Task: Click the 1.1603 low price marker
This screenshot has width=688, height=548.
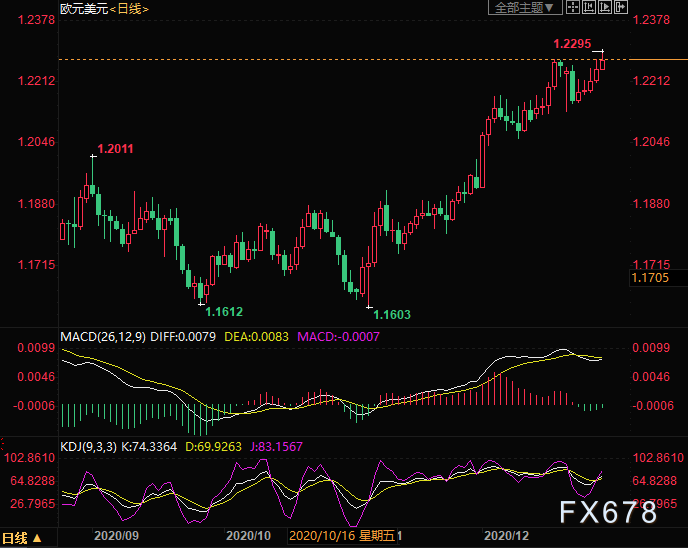Action: click(x=391, y=315)
